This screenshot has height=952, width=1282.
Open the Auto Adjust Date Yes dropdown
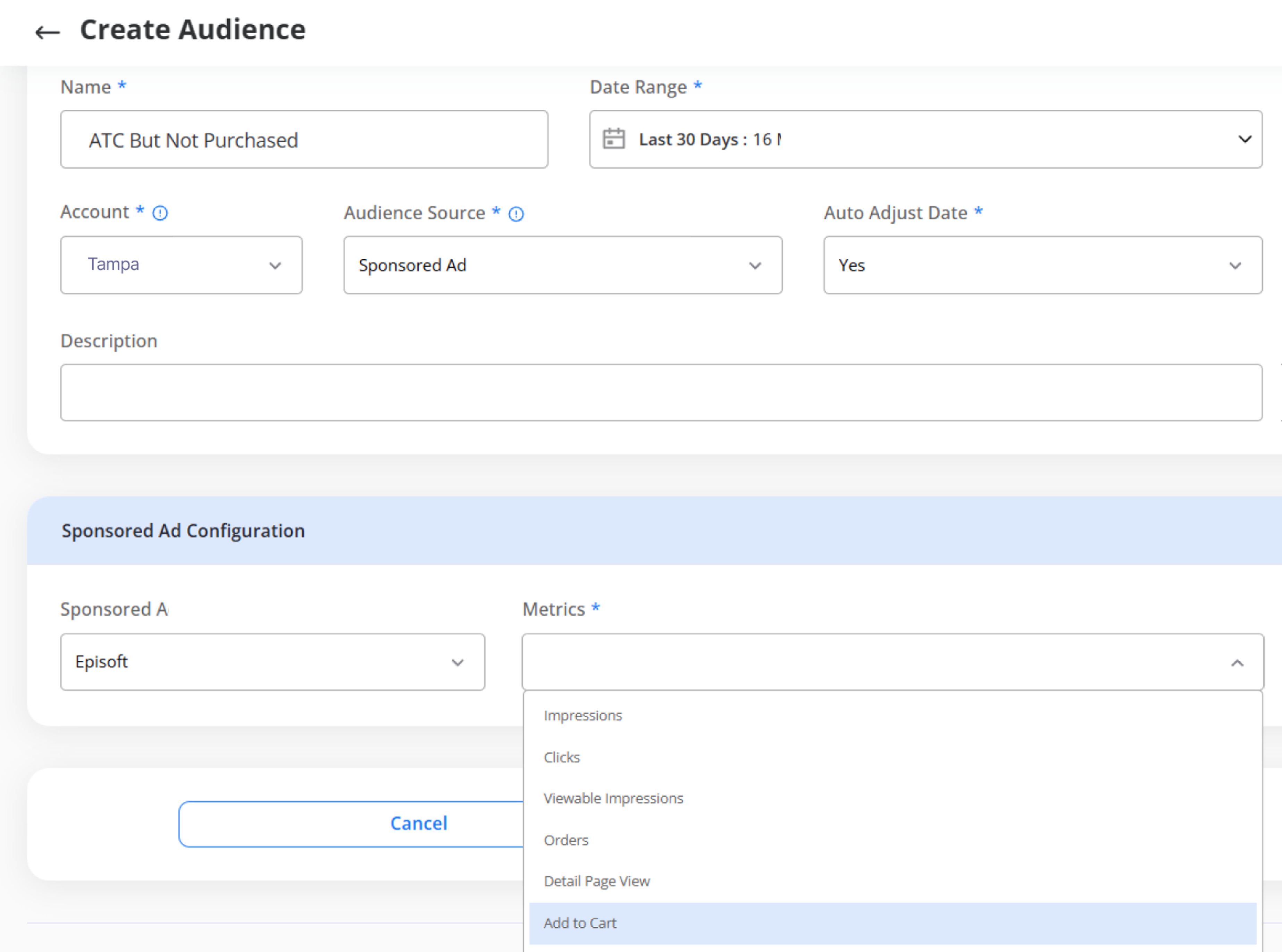(x=1042, y=265)
